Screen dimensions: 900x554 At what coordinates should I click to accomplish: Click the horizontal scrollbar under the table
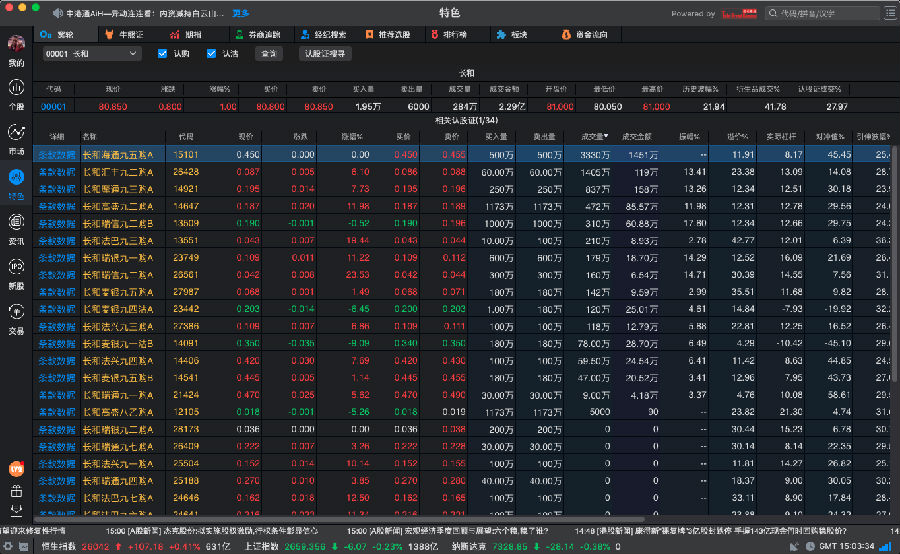click(x=339, y=519)
